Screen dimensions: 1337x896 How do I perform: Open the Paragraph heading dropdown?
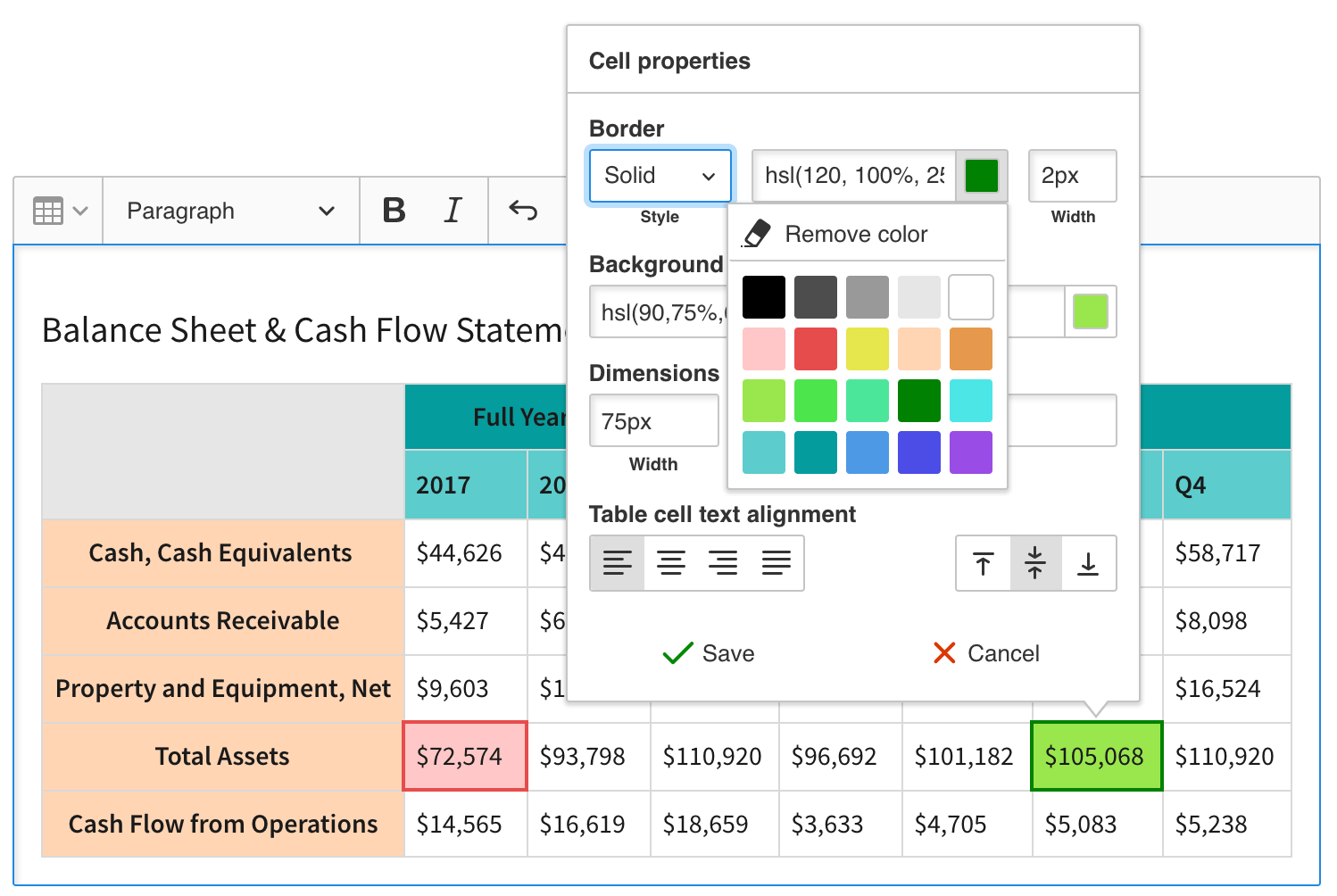click(231, 212)
